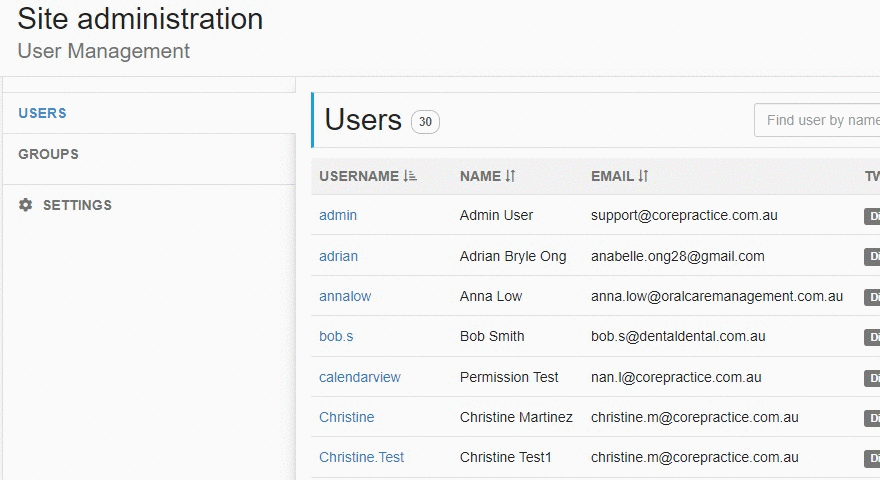Viewport: 880px width, 480px height.
Task: Sort by Name column arrows icon
Action: point(510,176)
